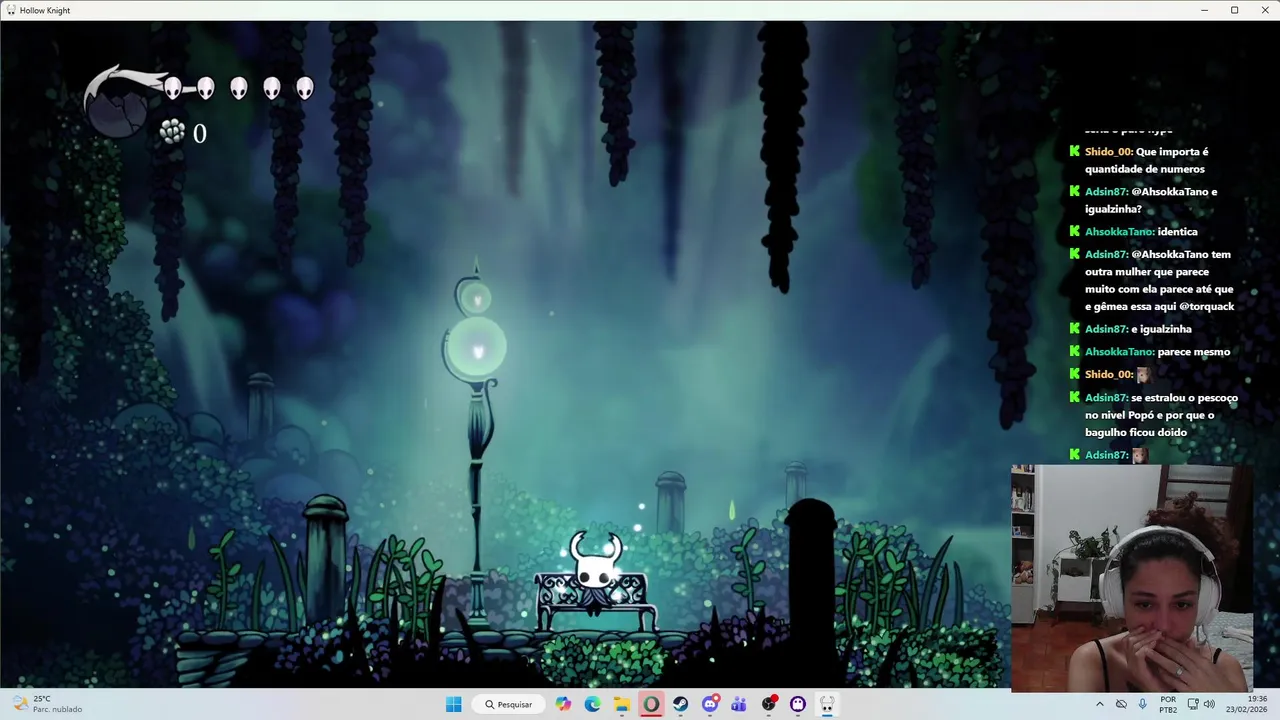Click the Geo count showing 0

click(200, 133)
